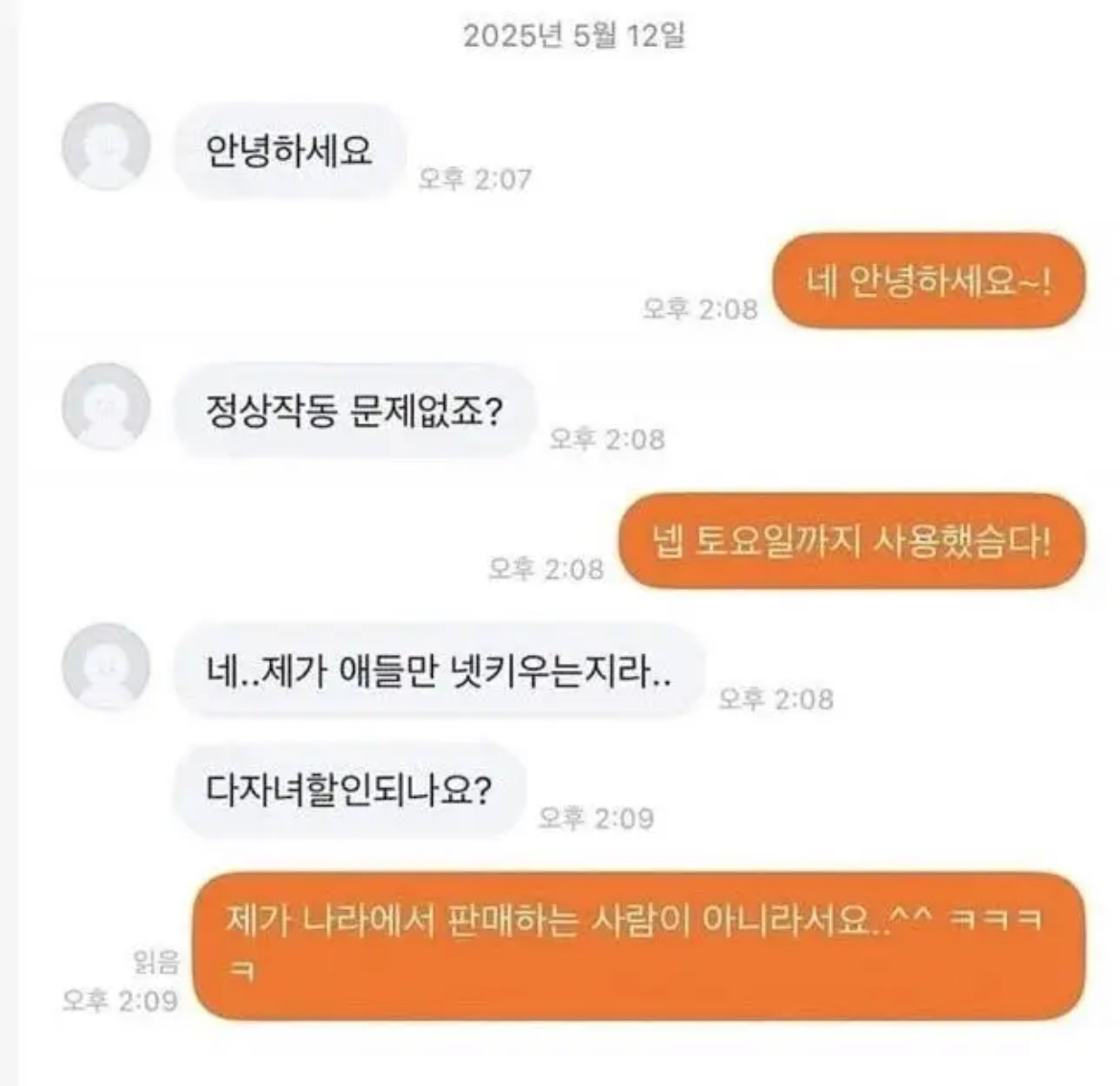Viewport: 1120px width, 1086px height.
Task: Tap the 다자녀할인되나요? message bubble
Action: [349, 790]
